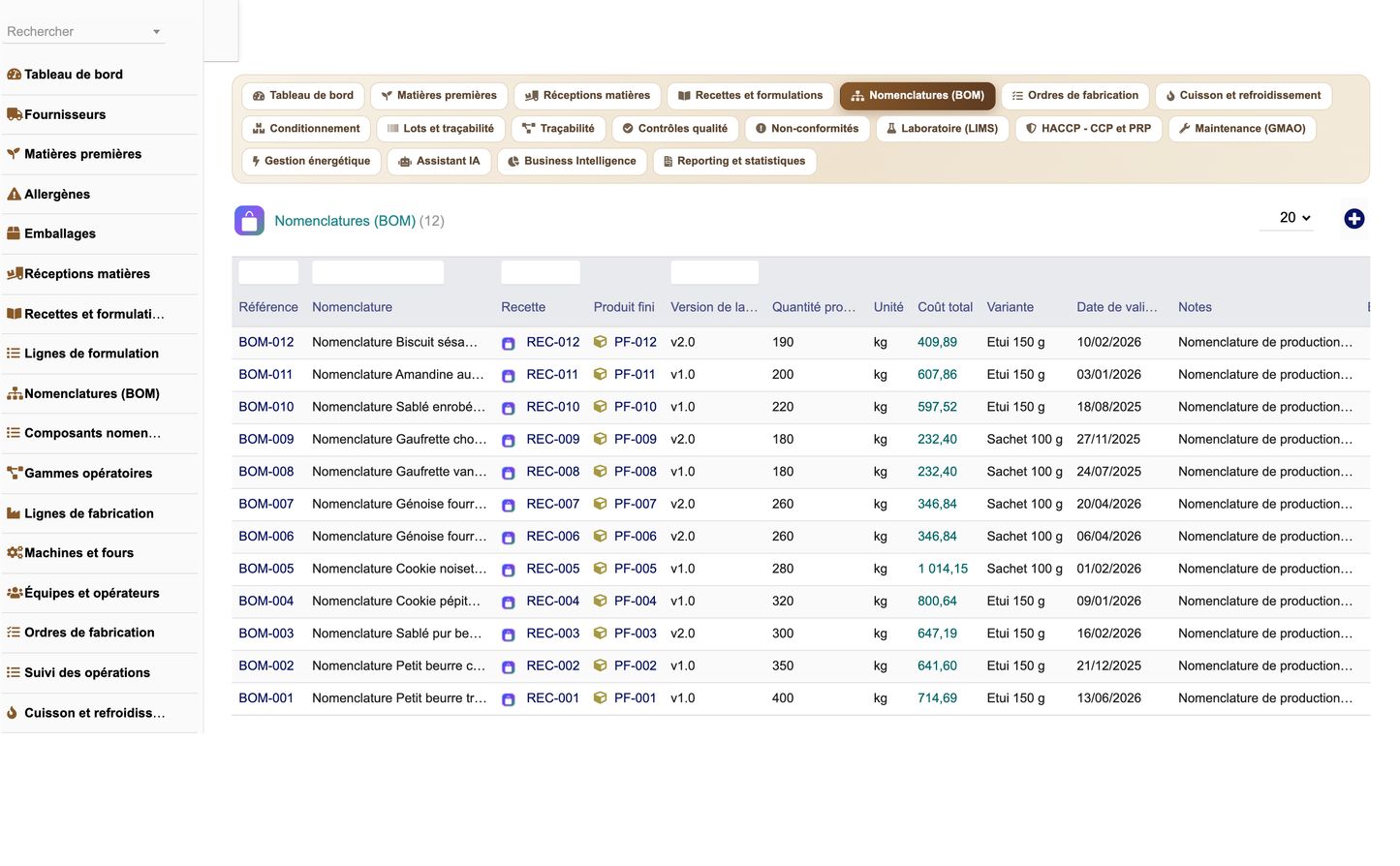Click the Nomenclatures (BOM) page heading
1400x866 pixels.
[x=345, y=221]
